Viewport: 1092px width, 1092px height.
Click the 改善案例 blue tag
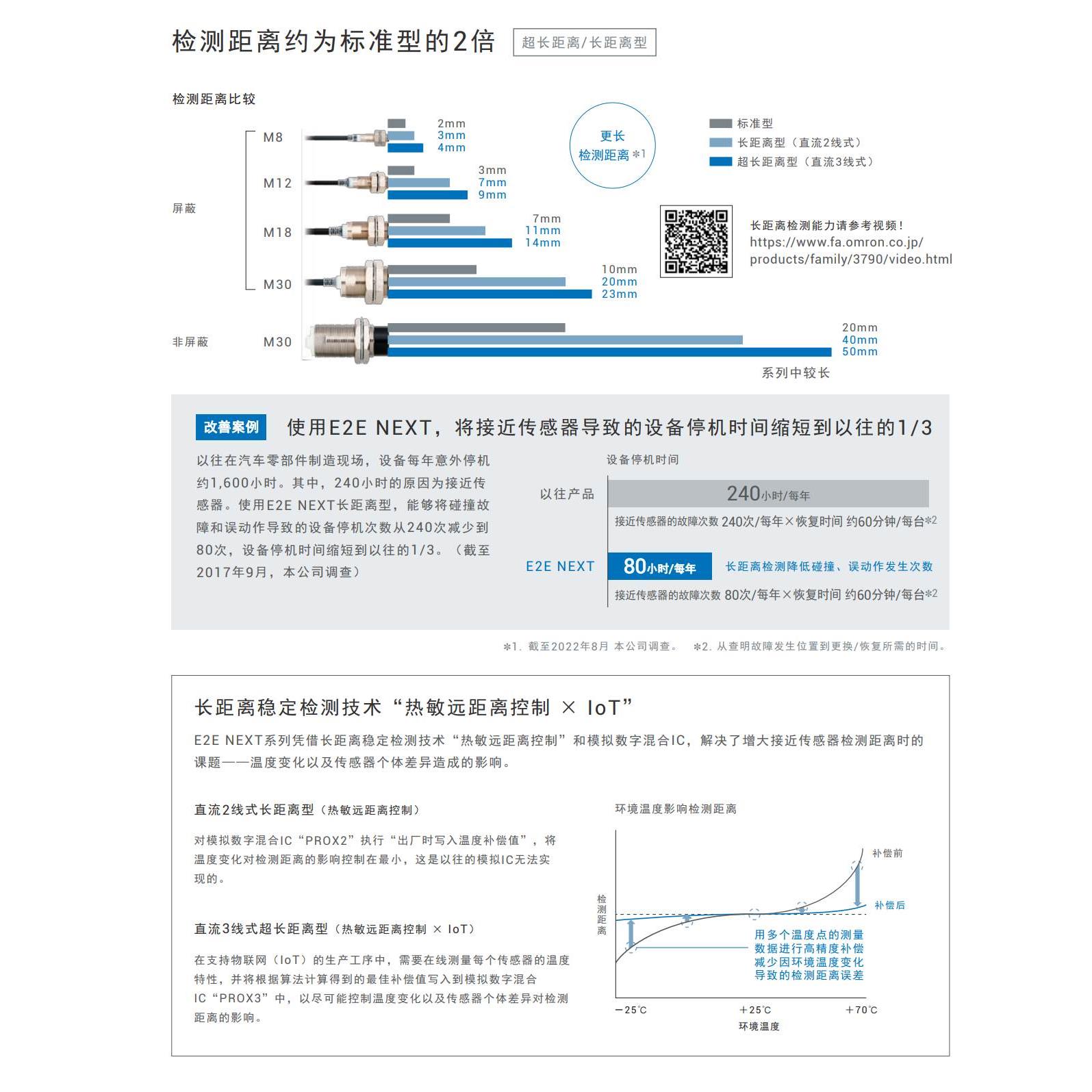pos(231,427)
